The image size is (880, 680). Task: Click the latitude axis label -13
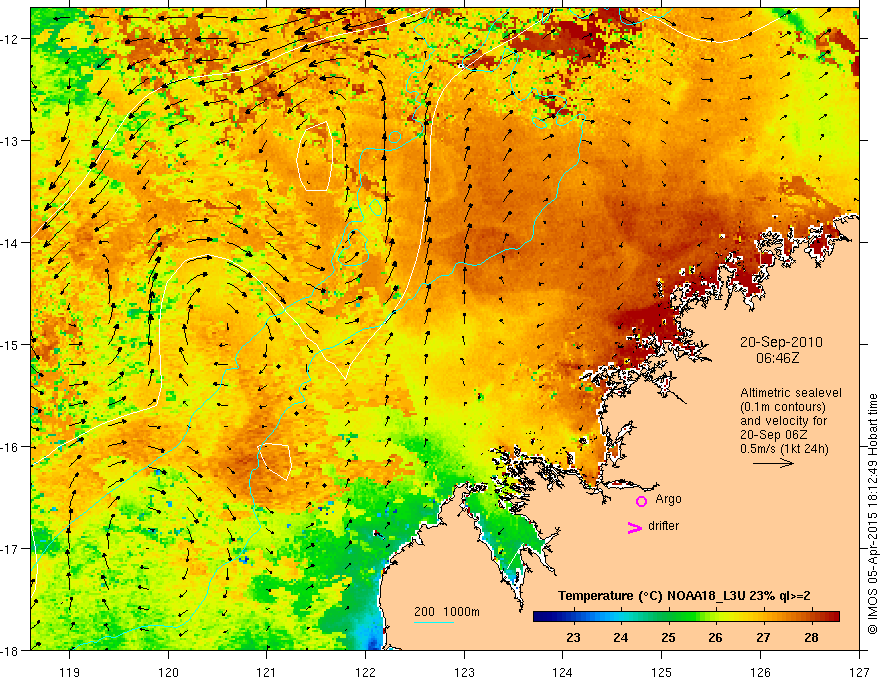[11, 141]
